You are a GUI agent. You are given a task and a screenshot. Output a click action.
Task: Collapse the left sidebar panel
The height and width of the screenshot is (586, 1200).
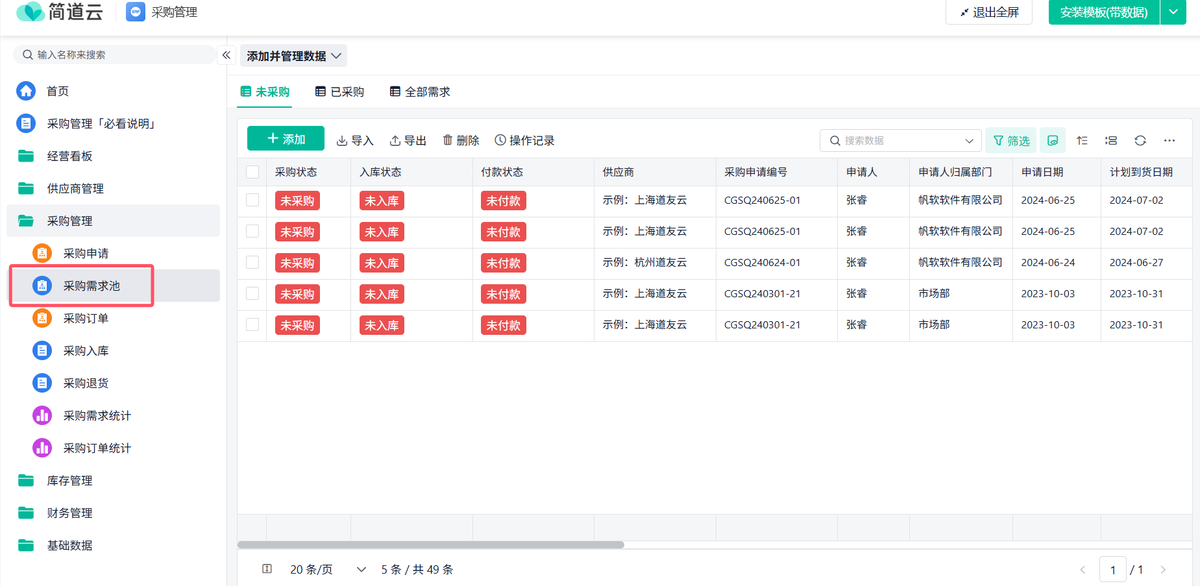tap(226, 55)
